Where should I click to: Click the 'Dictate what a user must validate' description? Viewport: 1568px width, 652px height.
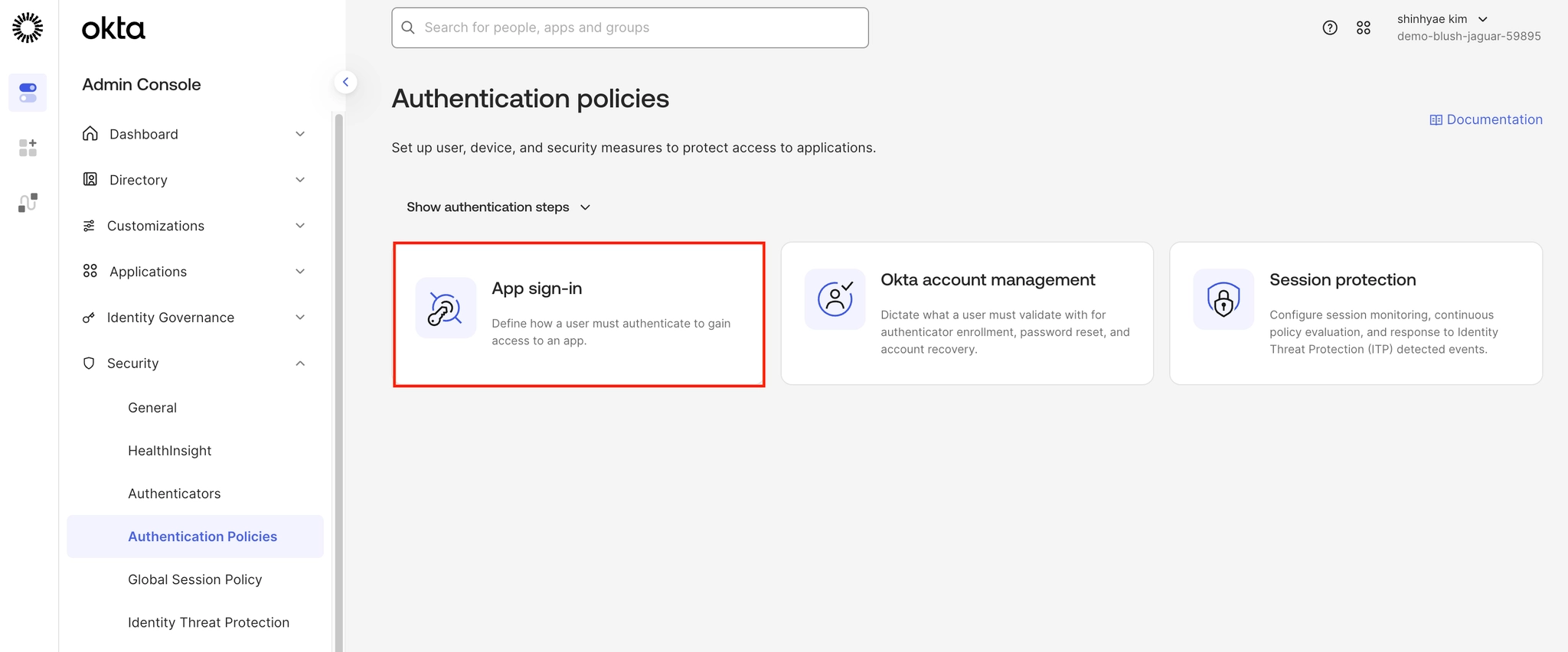click(x=1005, y=332)
